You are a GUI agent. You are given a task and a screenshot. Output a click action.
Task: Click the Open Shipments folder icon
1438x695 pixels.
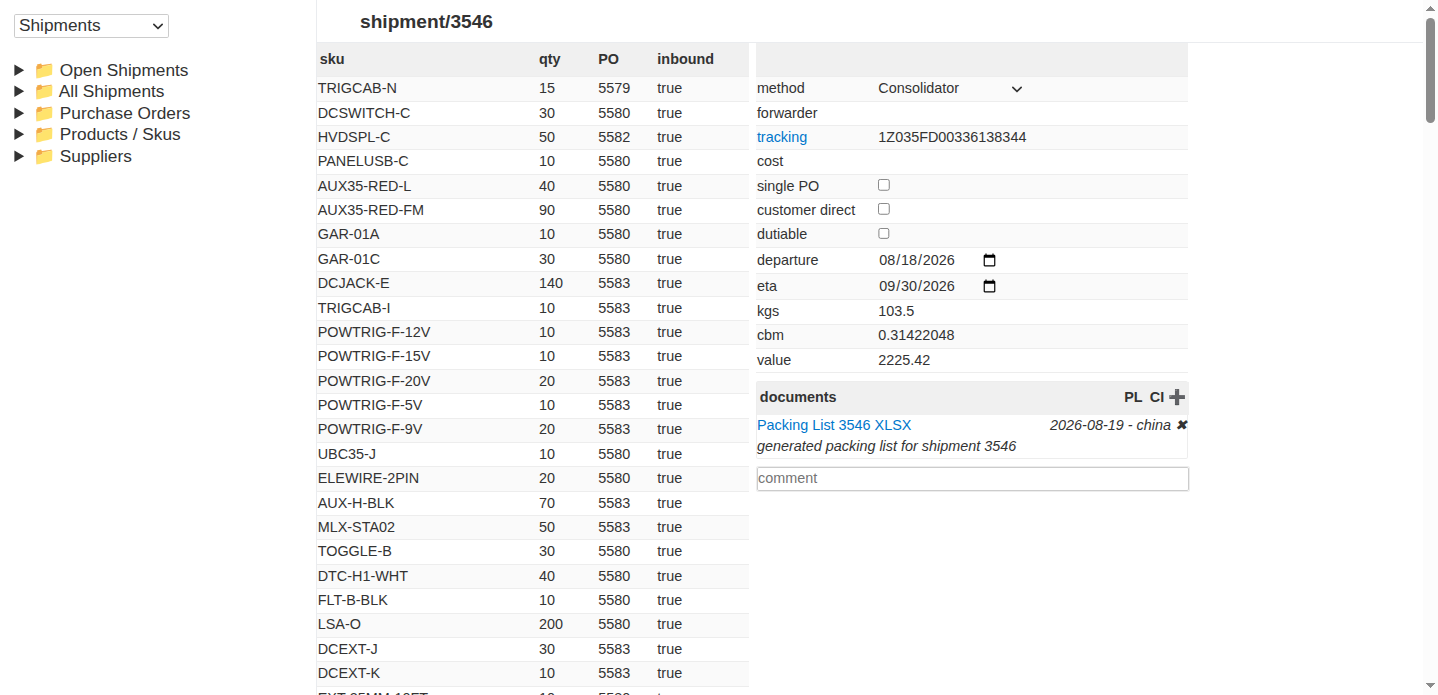coord(44,70)
